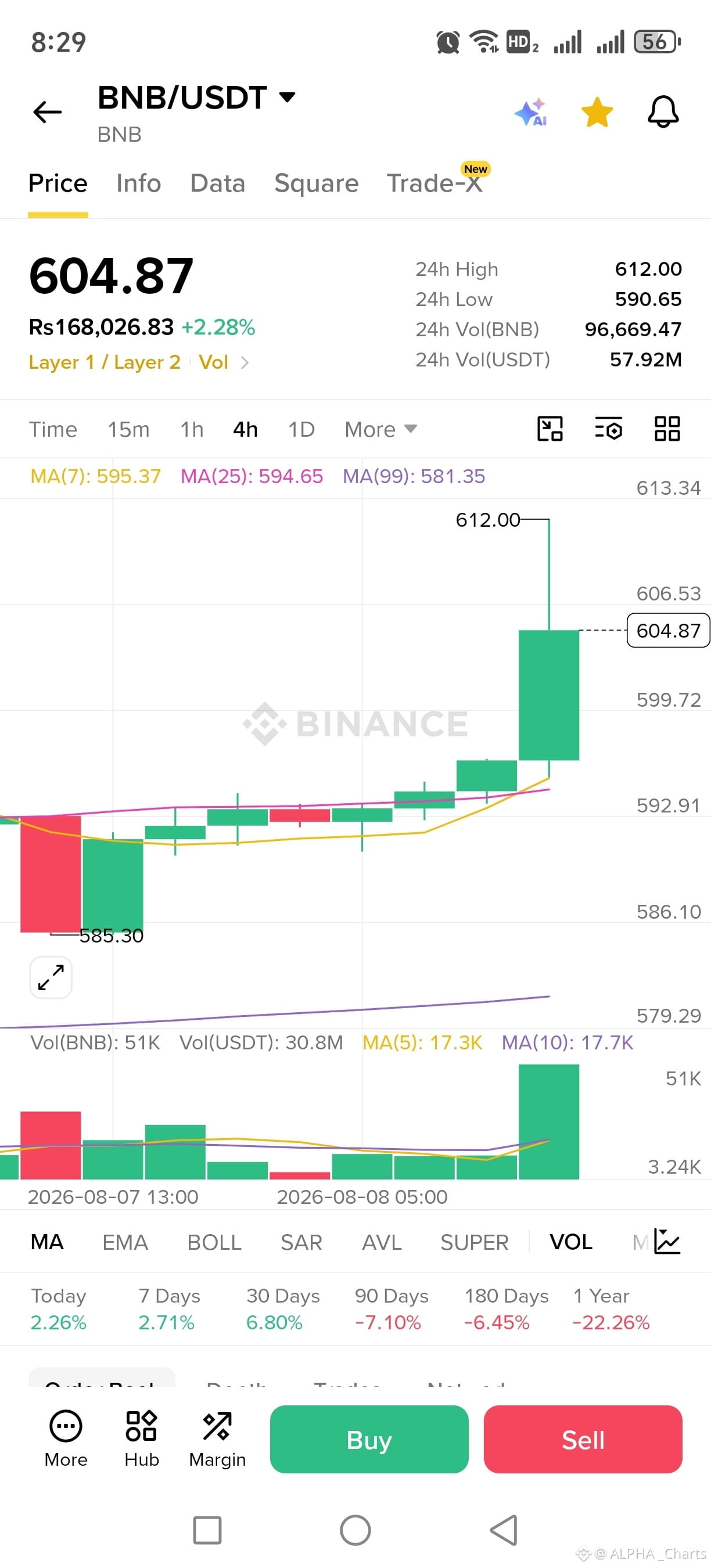Image resolution: width=711 pixels, height=1568 pixels.
Task: Switch to the Data tab
Action: [x=217, y=183]
